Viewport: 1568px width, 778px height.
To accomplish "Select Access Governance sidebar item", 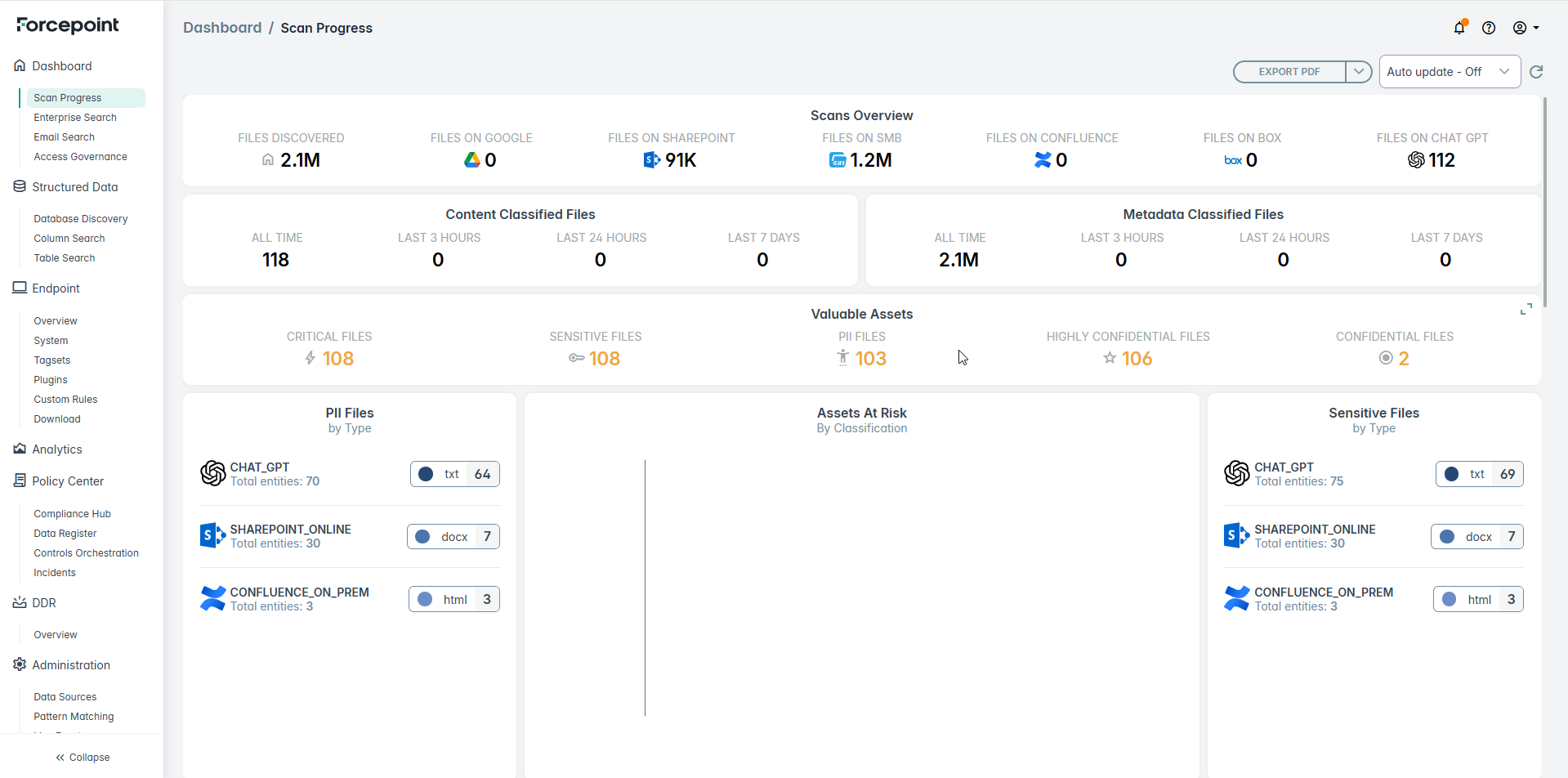I will [80, 157].
